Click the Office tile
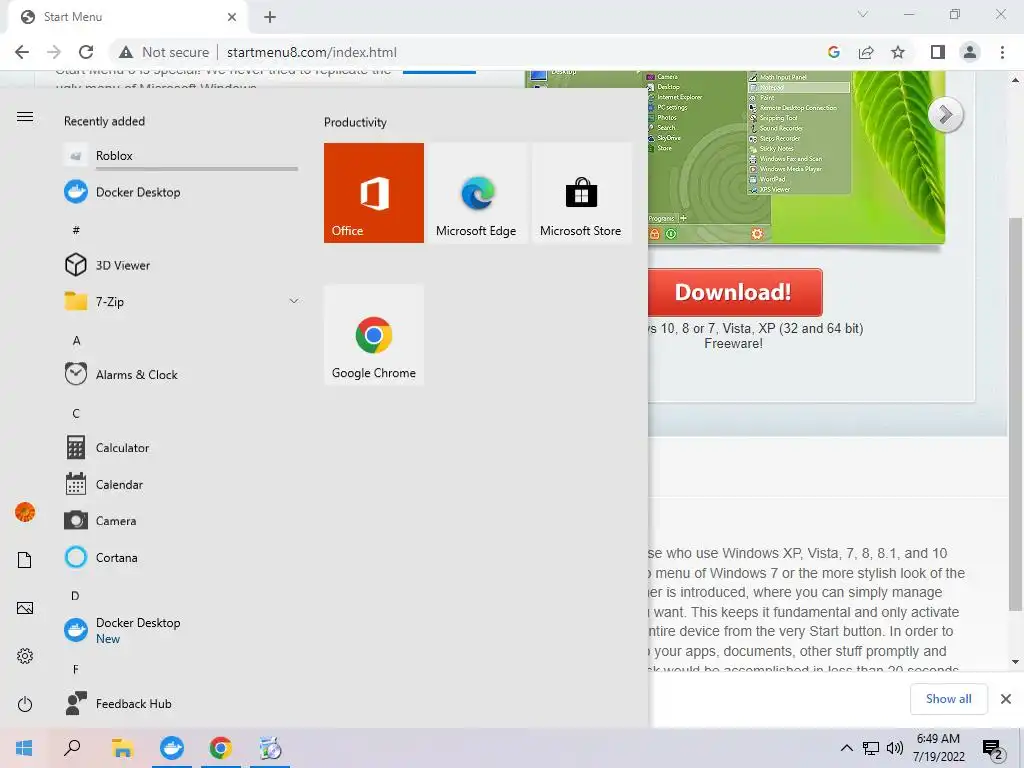Viewport: 1024px width, 768px height. 374,193
